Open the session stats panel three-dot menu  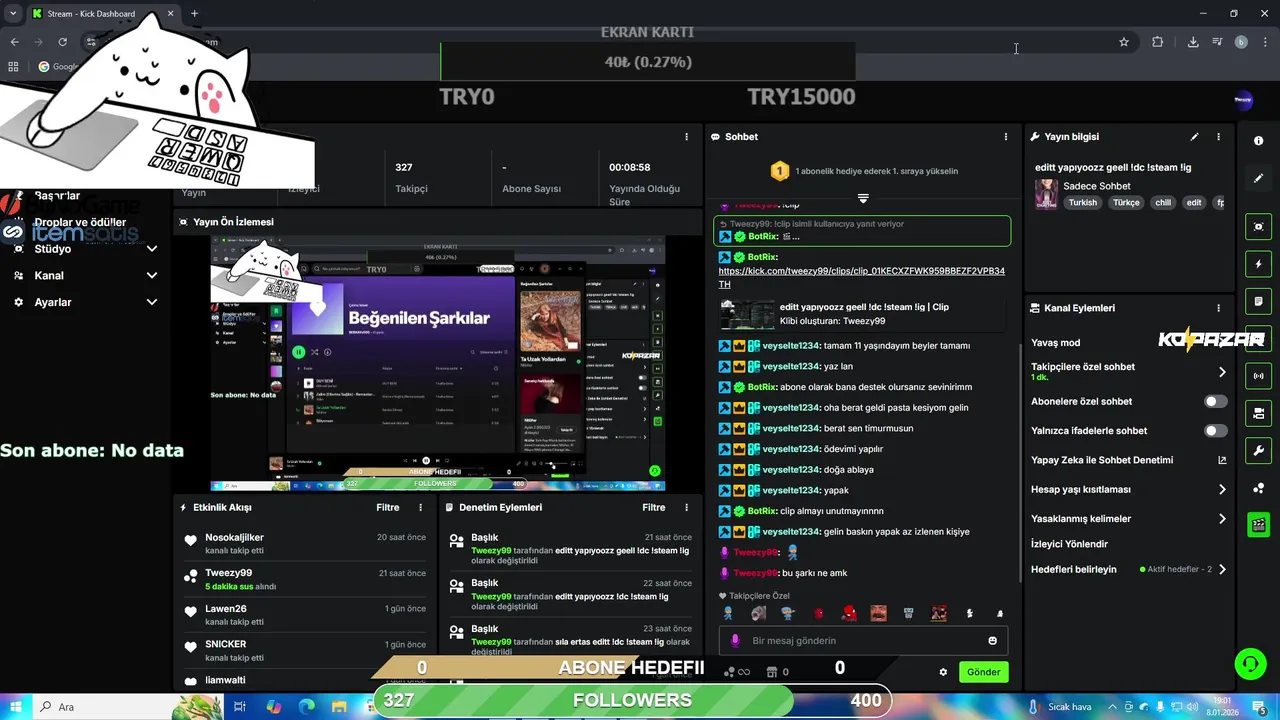(x=686, y=137)
